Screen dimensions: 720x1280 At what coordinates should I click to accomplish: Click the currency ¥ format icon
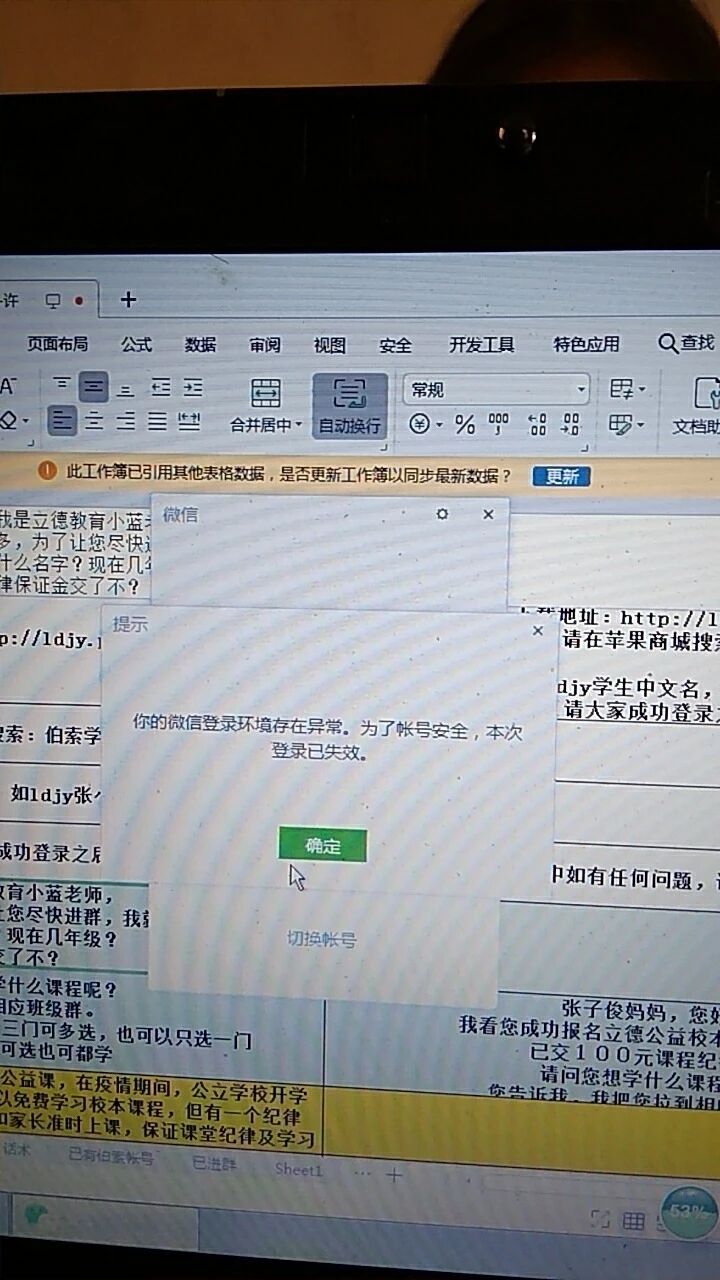[x=419, y=425]
